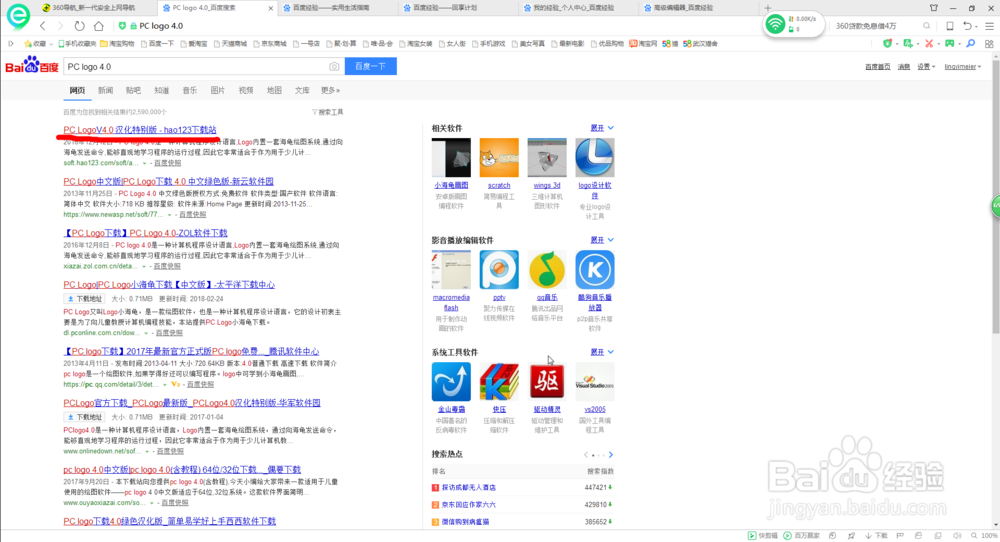The image size is (1000, 542).
Task: Open the ZOL软件下载 PC Logo result
Action: pos(145,233)
